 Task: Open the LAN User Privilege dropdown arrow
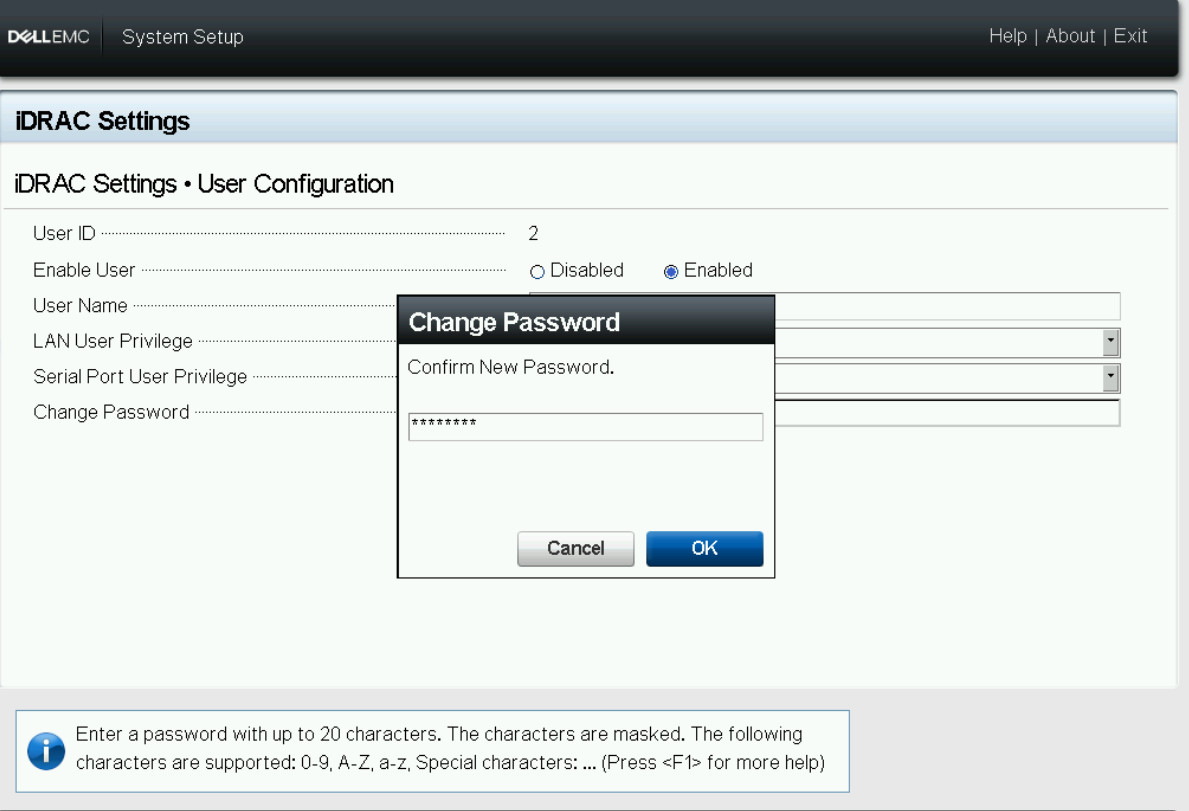click(1110, 342)
